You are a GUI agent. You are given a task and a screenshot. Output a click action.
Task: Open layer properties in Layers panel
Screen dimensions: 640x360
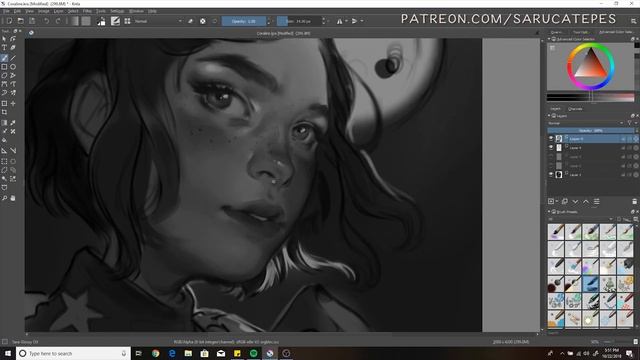coord(596,201)
